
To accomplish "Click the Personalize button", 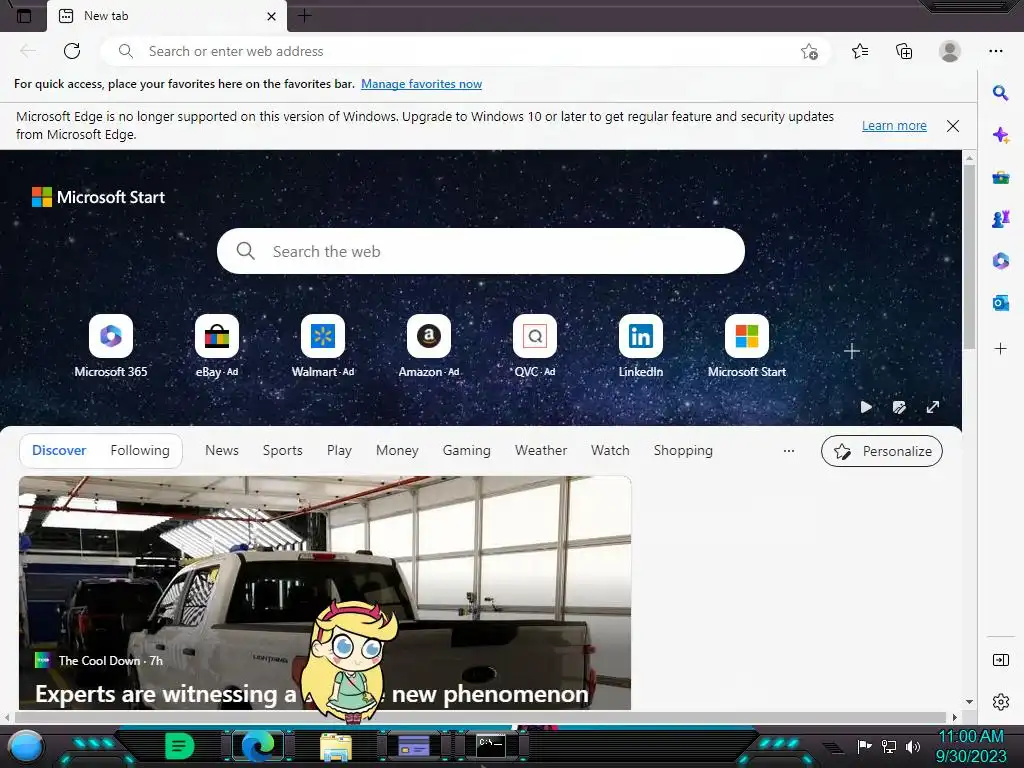I will 882,451.
